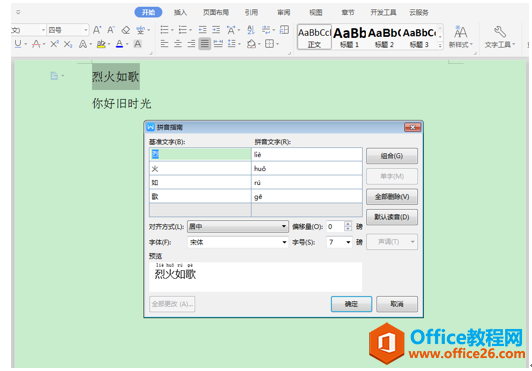532x371 pixels.
Task: Open the 开始 ribbon tab
Action: tap(148, 12)
